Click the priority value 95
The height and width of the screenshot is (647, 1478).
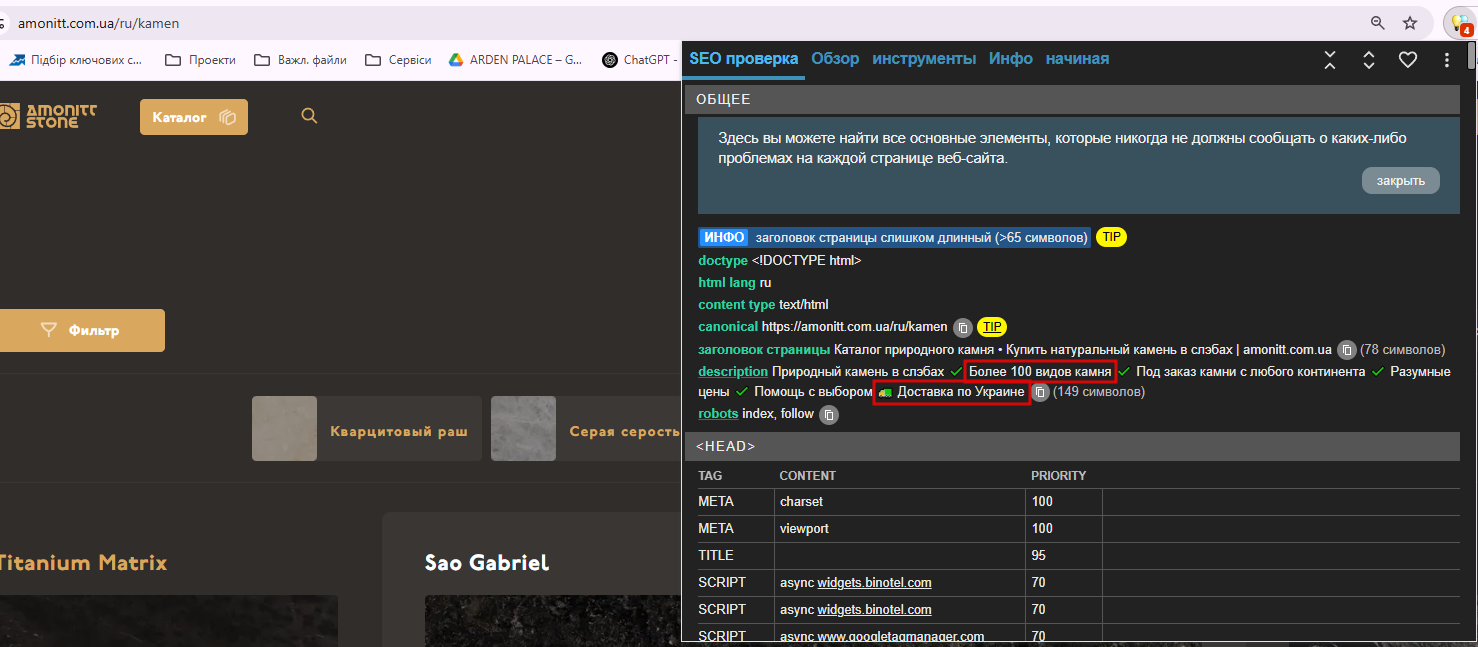(x=1039, y=556)
